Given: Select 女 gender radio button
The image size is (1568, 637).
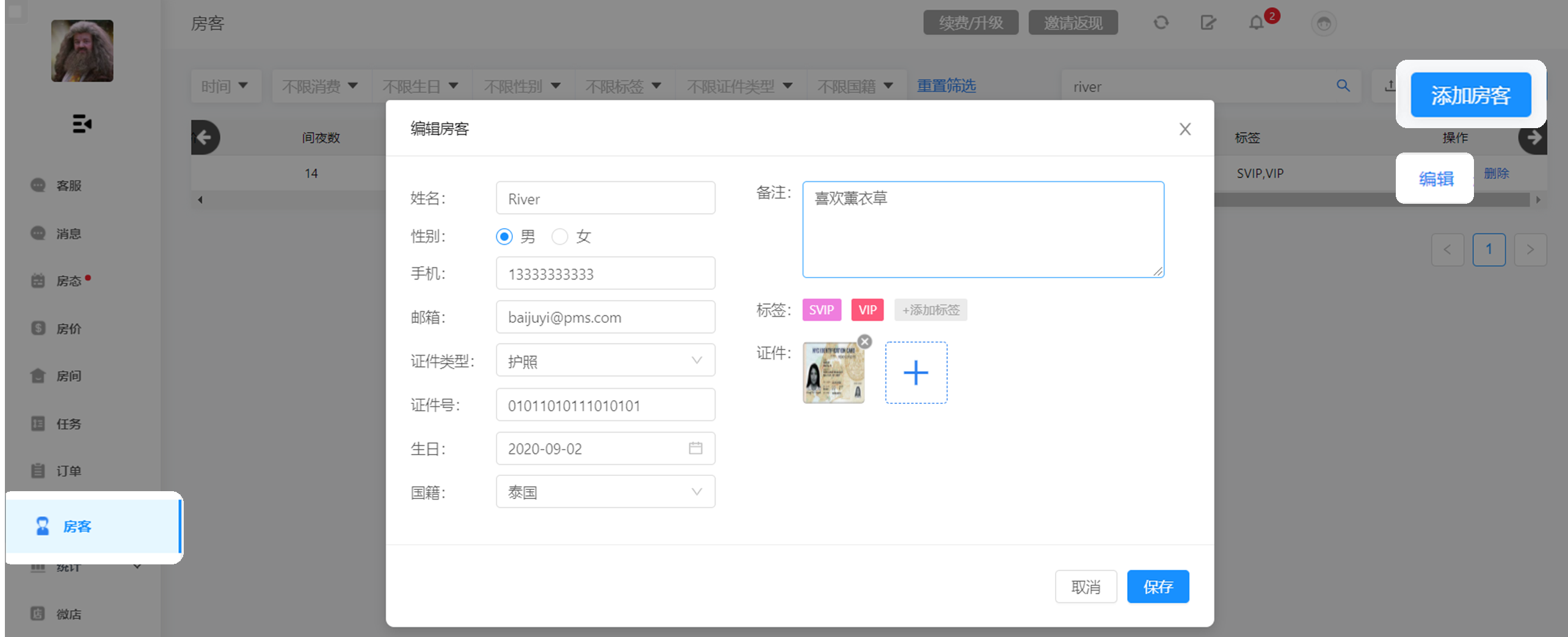Looking at the screenshot, I should (559, 236).
